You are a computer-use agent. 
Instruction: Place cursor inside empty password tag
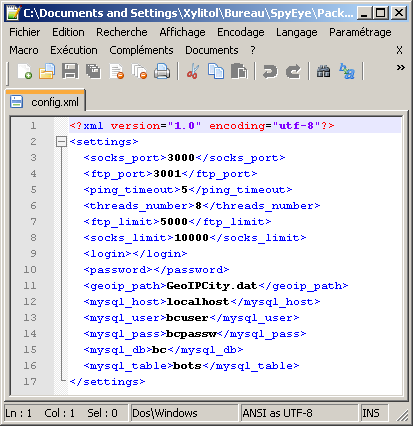point(153,270)
